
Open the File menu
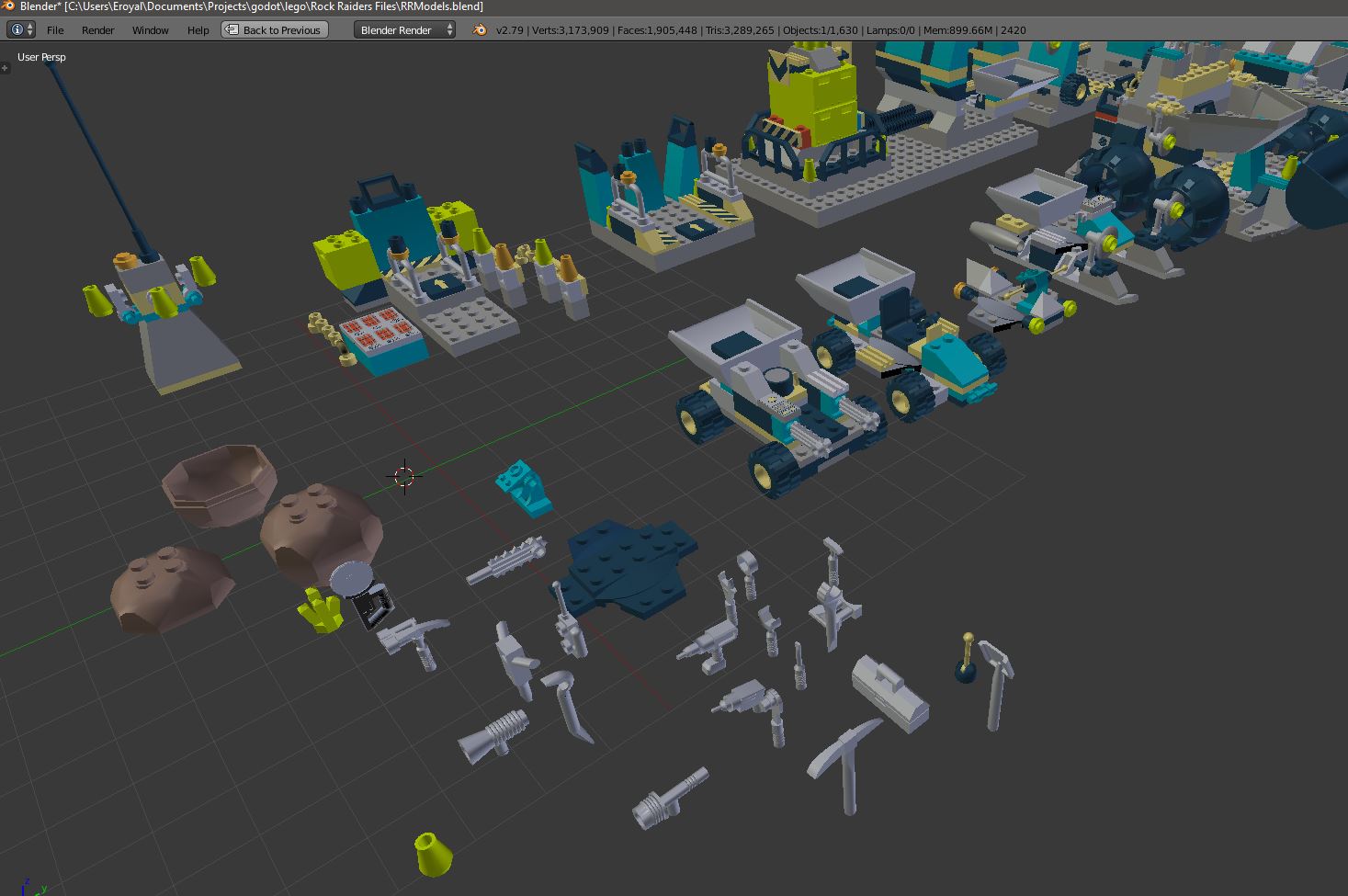tap(55, 30)
